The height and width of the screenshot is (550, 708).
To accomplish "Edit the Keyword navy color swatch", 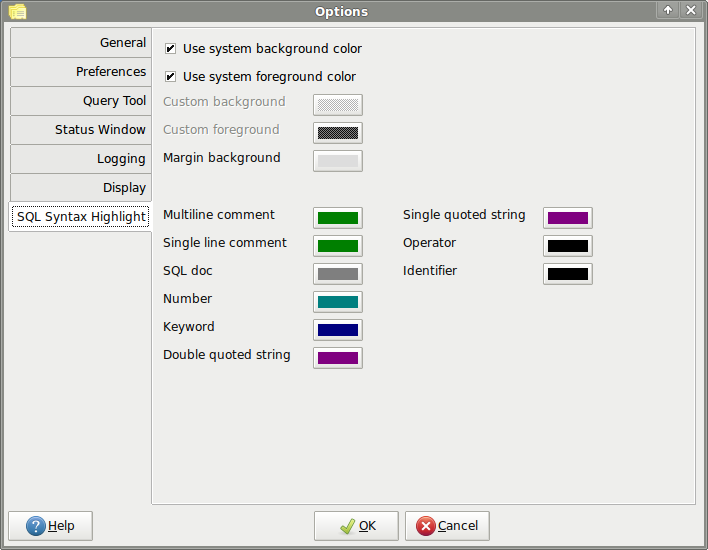I will 338,330.
